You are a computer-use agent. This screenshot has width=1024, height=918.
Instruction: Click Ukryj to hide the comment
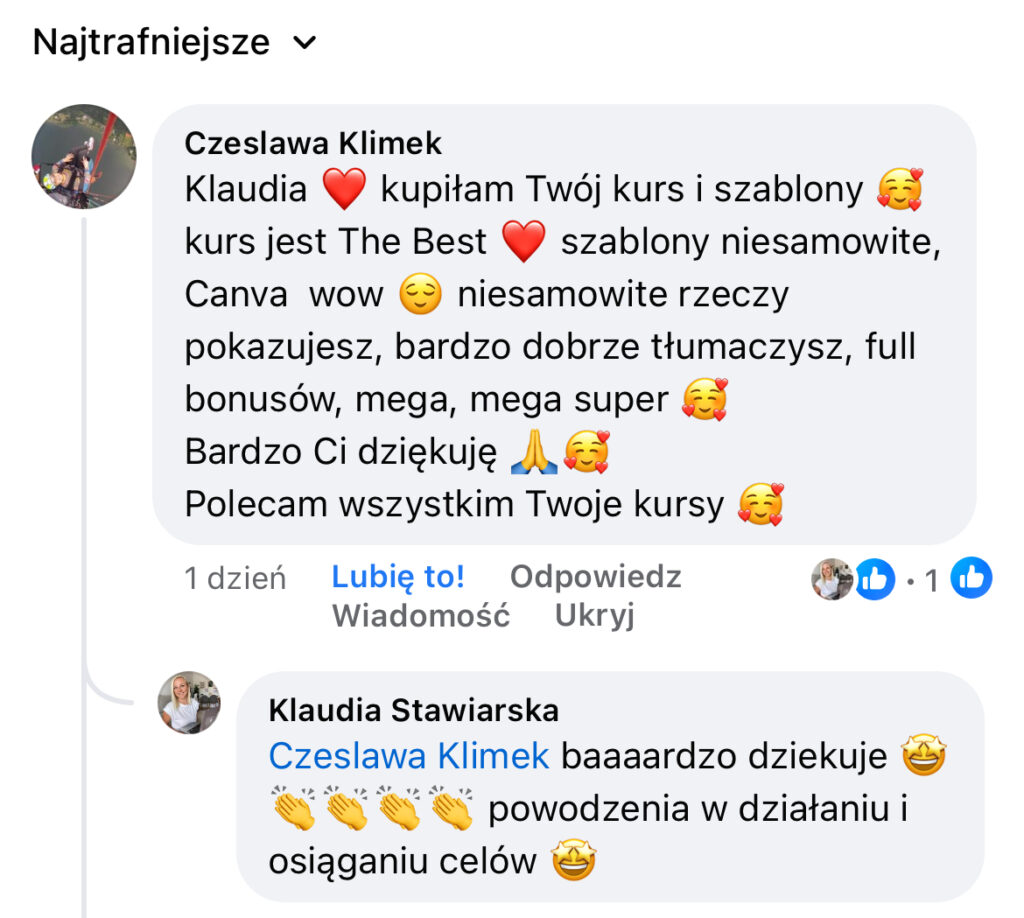click(x=594, y=616)
